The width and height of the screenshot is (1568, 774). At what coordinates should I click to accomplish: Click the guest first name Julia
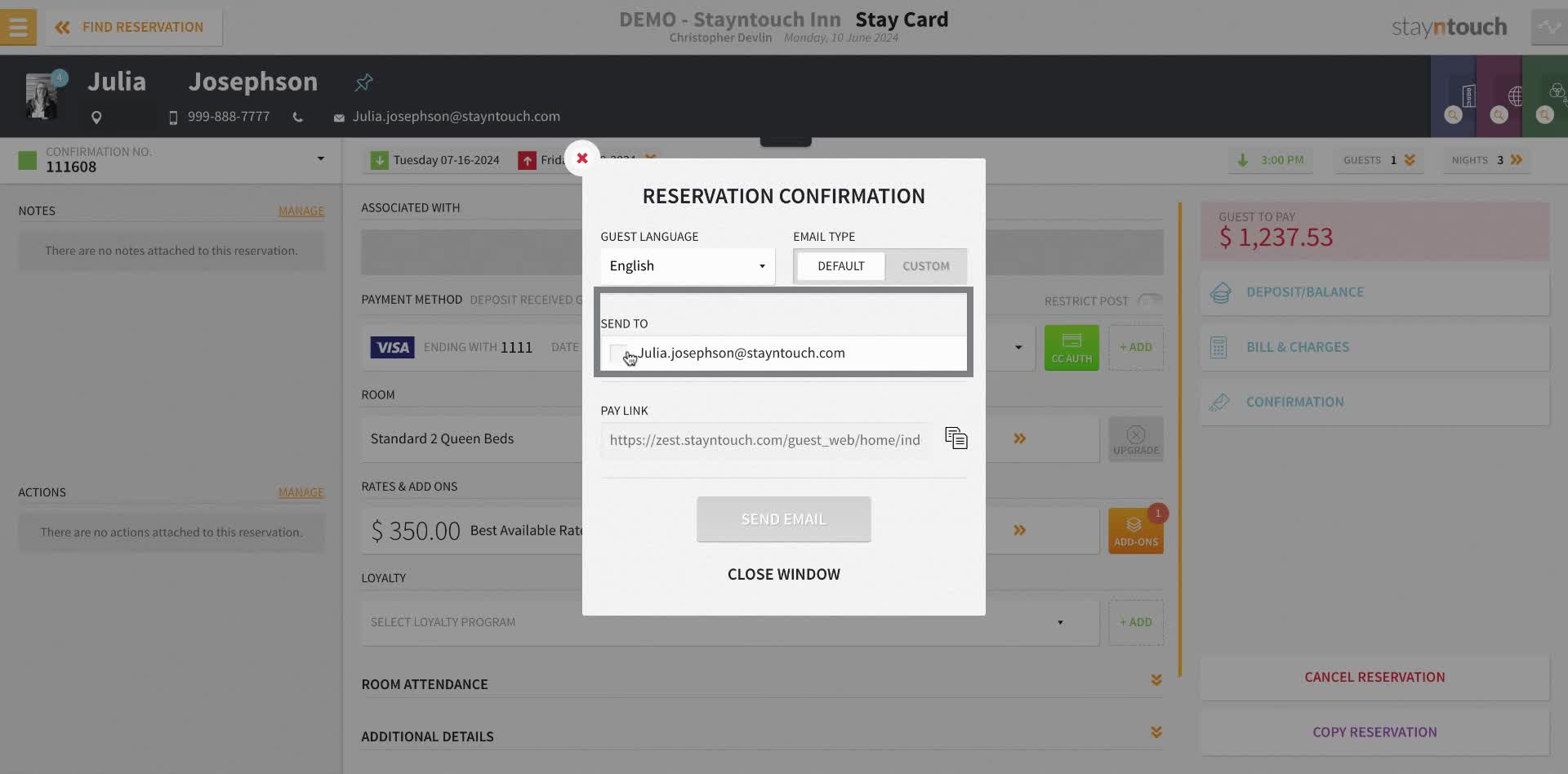point(117,82)
